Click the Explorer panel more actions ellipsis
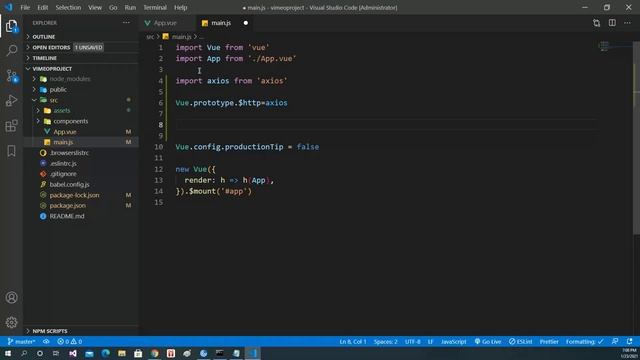 126,23
